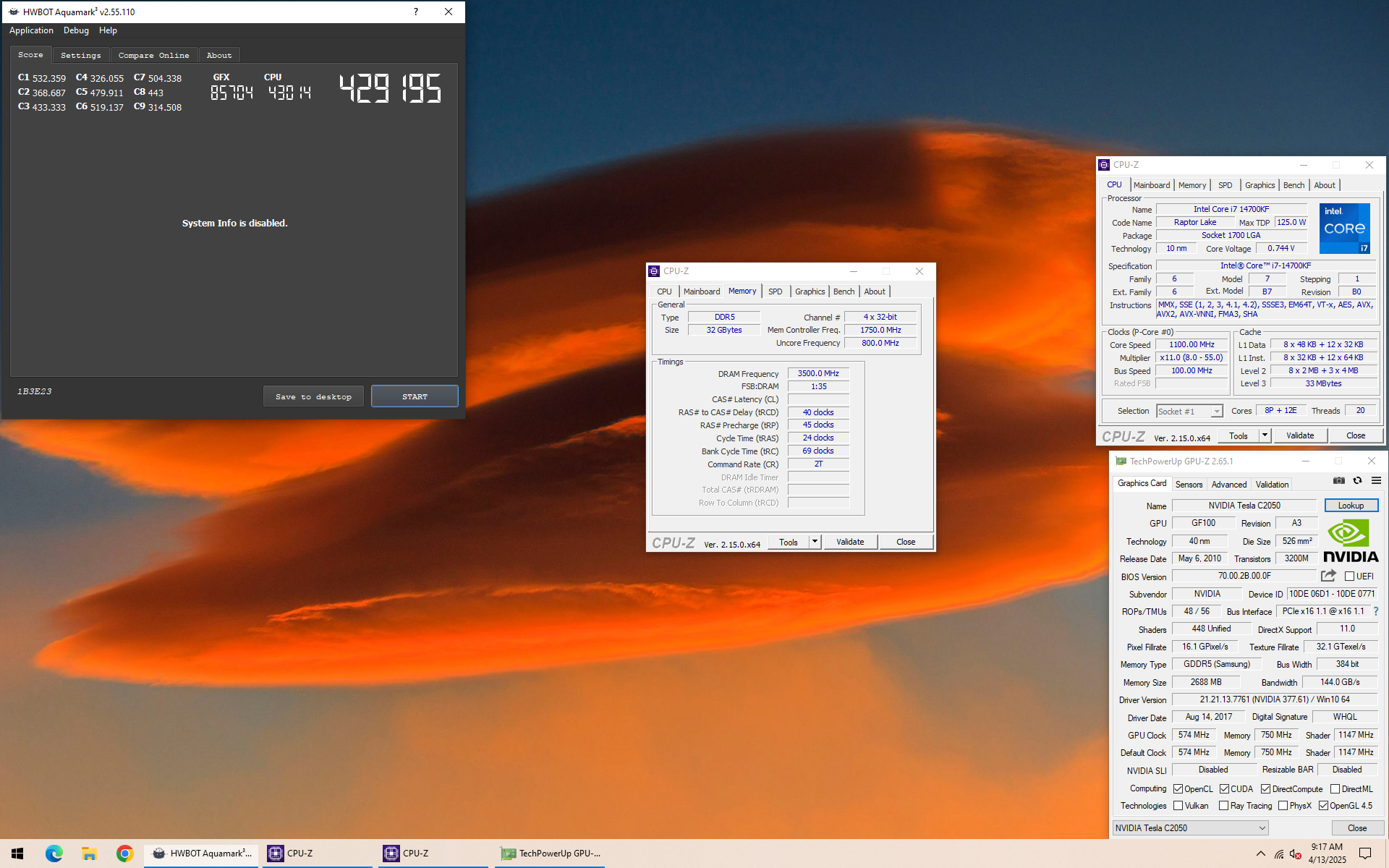Click CPU-Z processor window title icon
Image resolution: width=1389 pixels, height=868 pixels.
[x=1104, y=165]
